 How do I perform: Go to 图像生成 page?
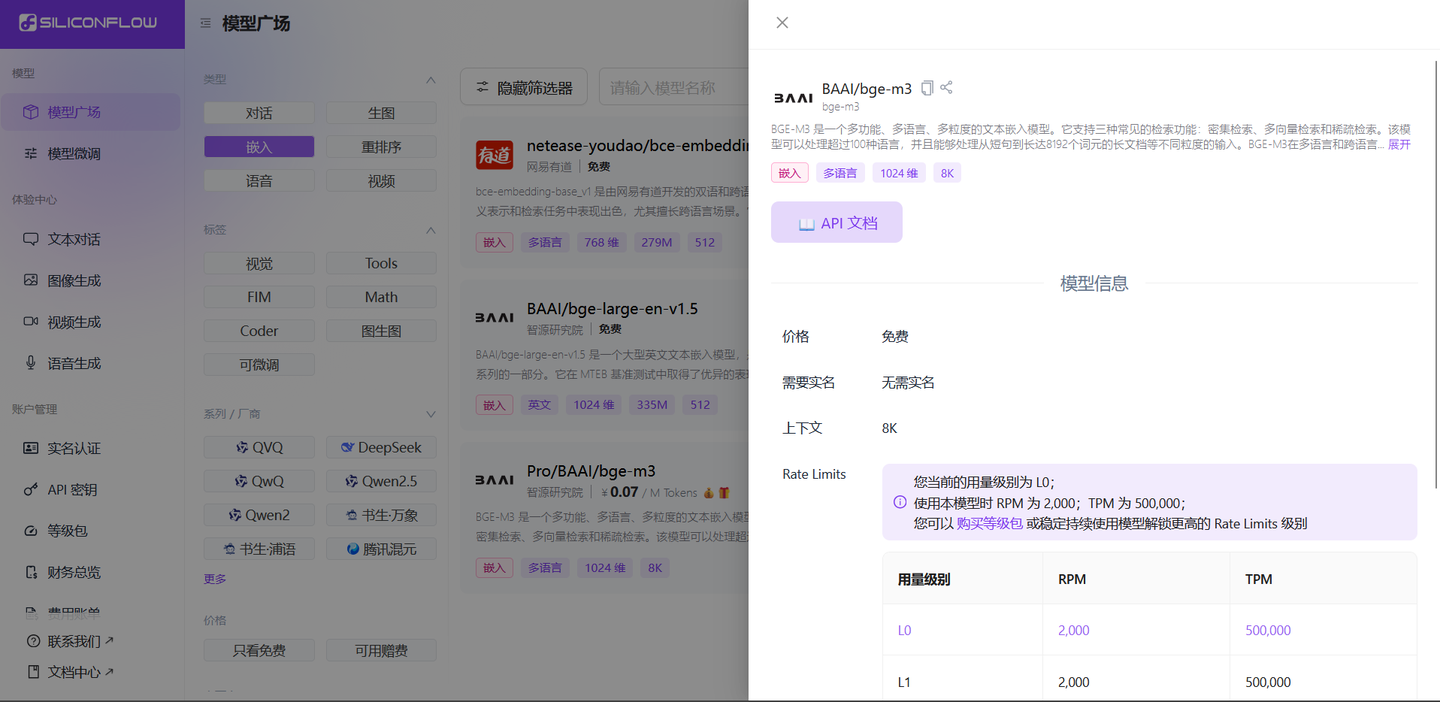coord(90,280)
